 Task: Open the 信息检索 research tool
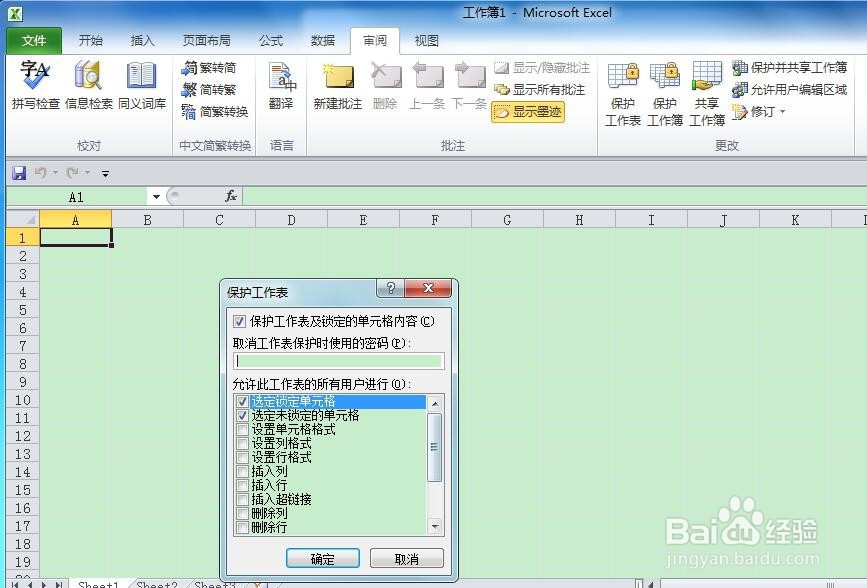click(88, 86)
